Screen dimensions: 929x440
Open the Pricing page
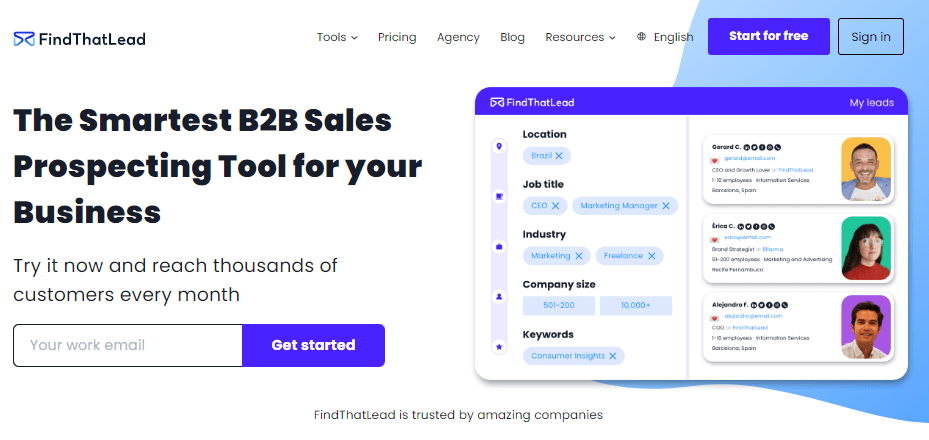[397, 37]
